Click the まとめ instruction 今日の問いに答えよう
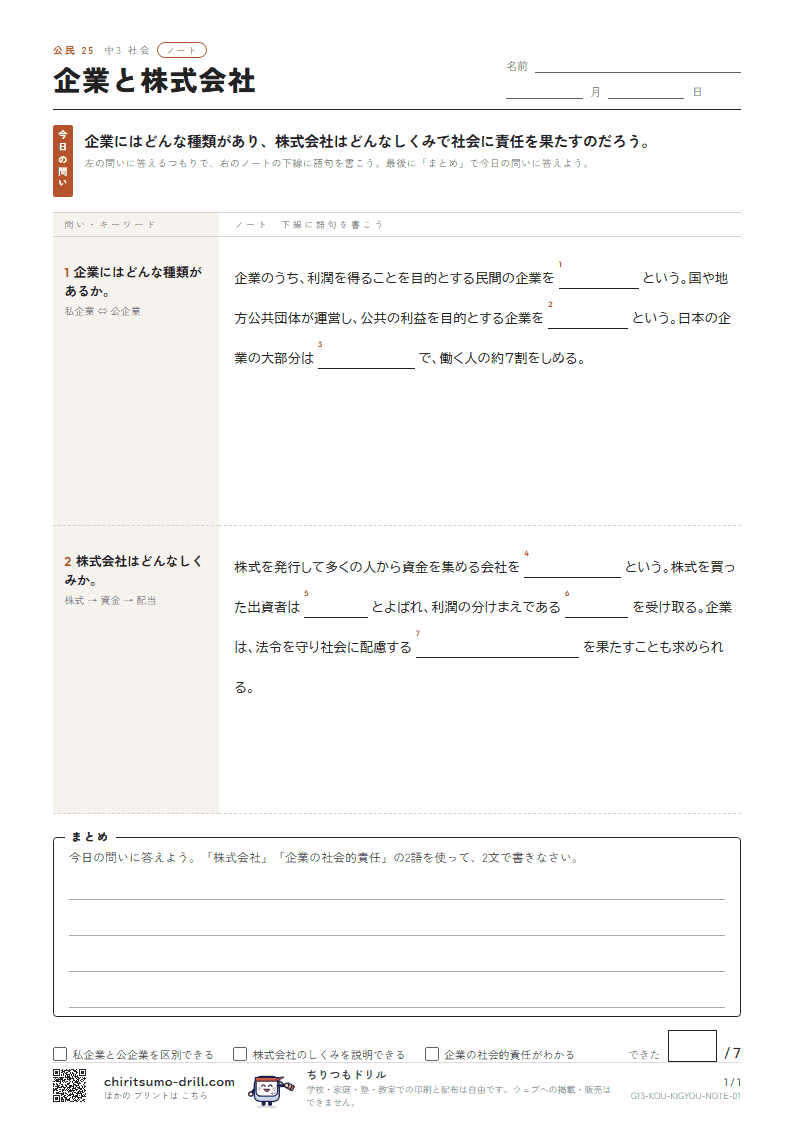The height and width of the screenshot is (1123, 794). tap(324, 857)
